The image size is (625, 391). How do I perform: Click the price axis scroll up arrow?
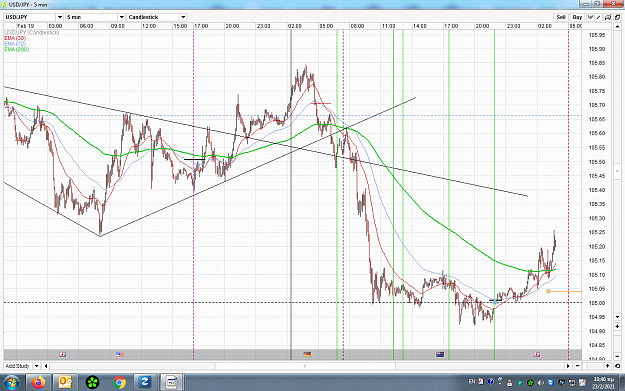pyautogui.click(x=617, y=26)
